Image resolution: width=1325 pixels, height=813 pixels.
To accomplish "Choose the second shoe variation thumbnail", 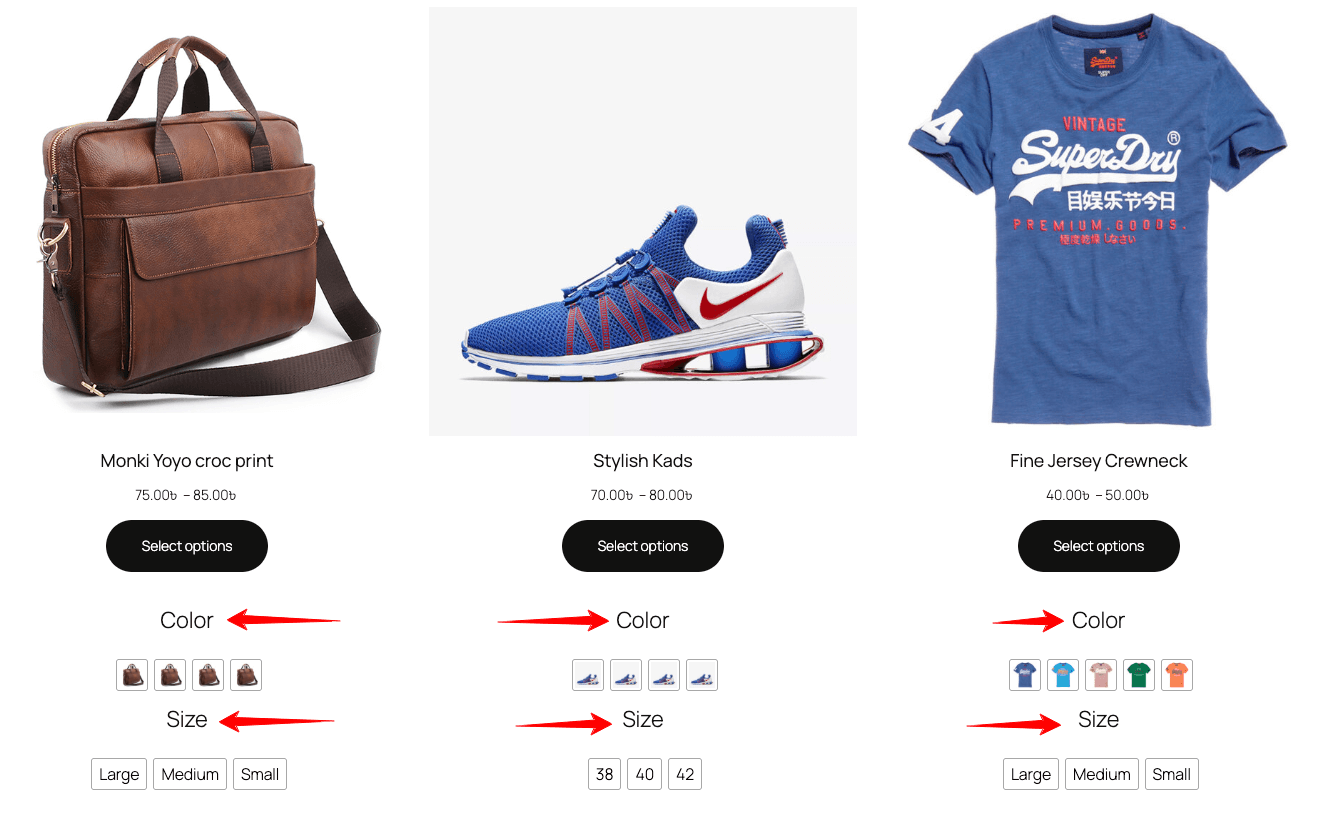I will (x=625, y=675).
